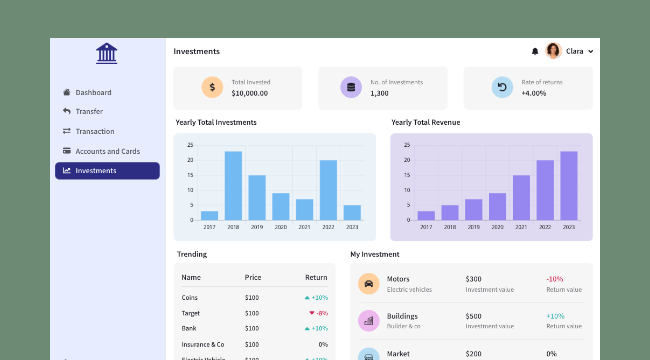Click the Bank green up-arrow icon

(x=307, y=328)
